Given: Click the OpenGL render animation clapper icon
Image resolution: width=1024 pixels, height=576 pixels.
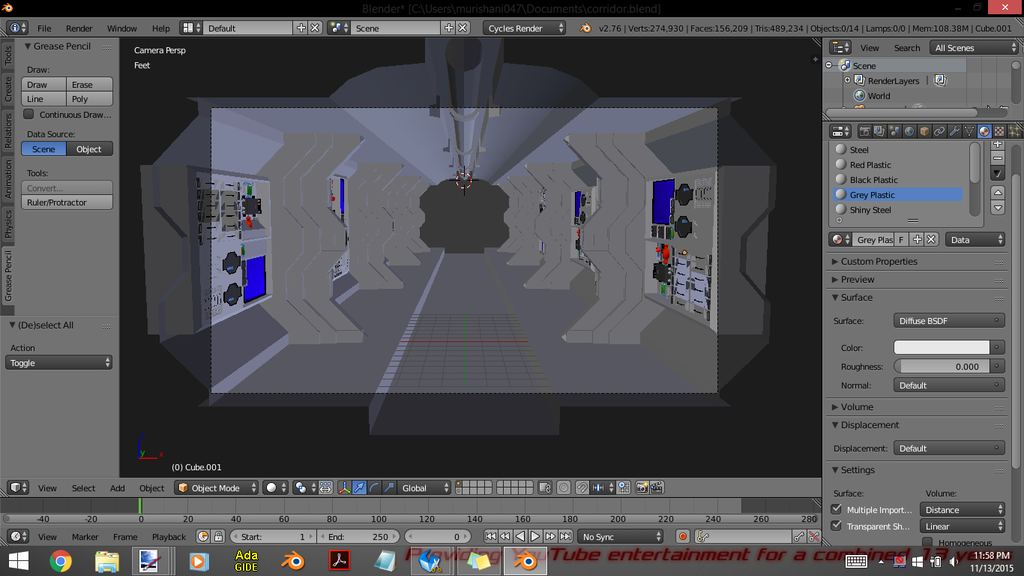Looking at the screenshot, I should pos(657,488).
